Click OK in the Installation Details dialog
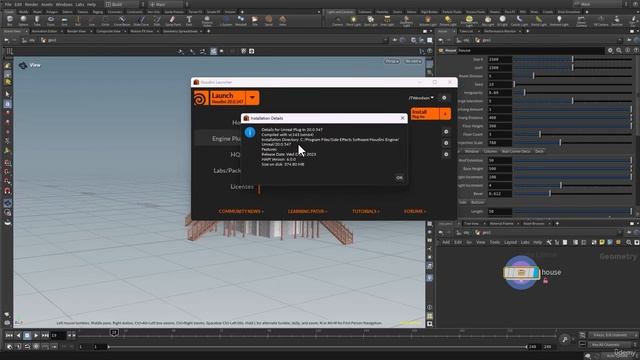The height and width of the screenshot is (360, 640). click(399, 178)
